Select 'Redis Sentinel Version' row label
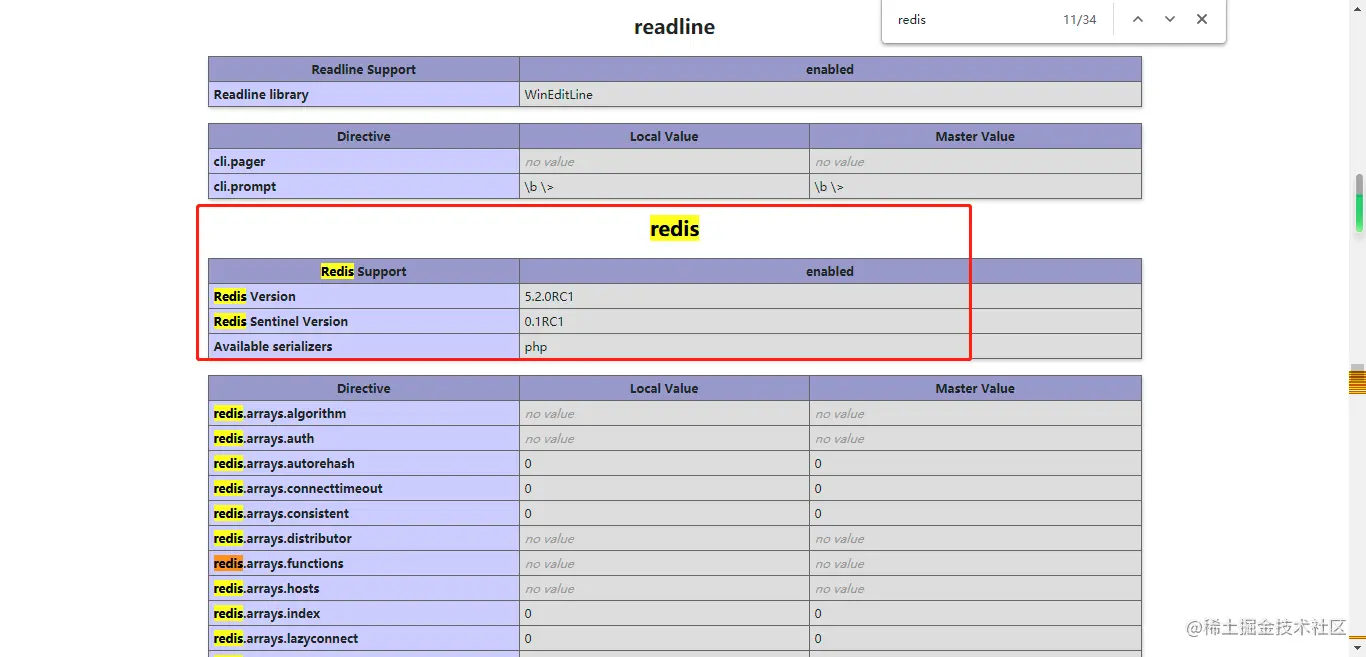This screenshot has height=657, width=1366. point(364,322)
